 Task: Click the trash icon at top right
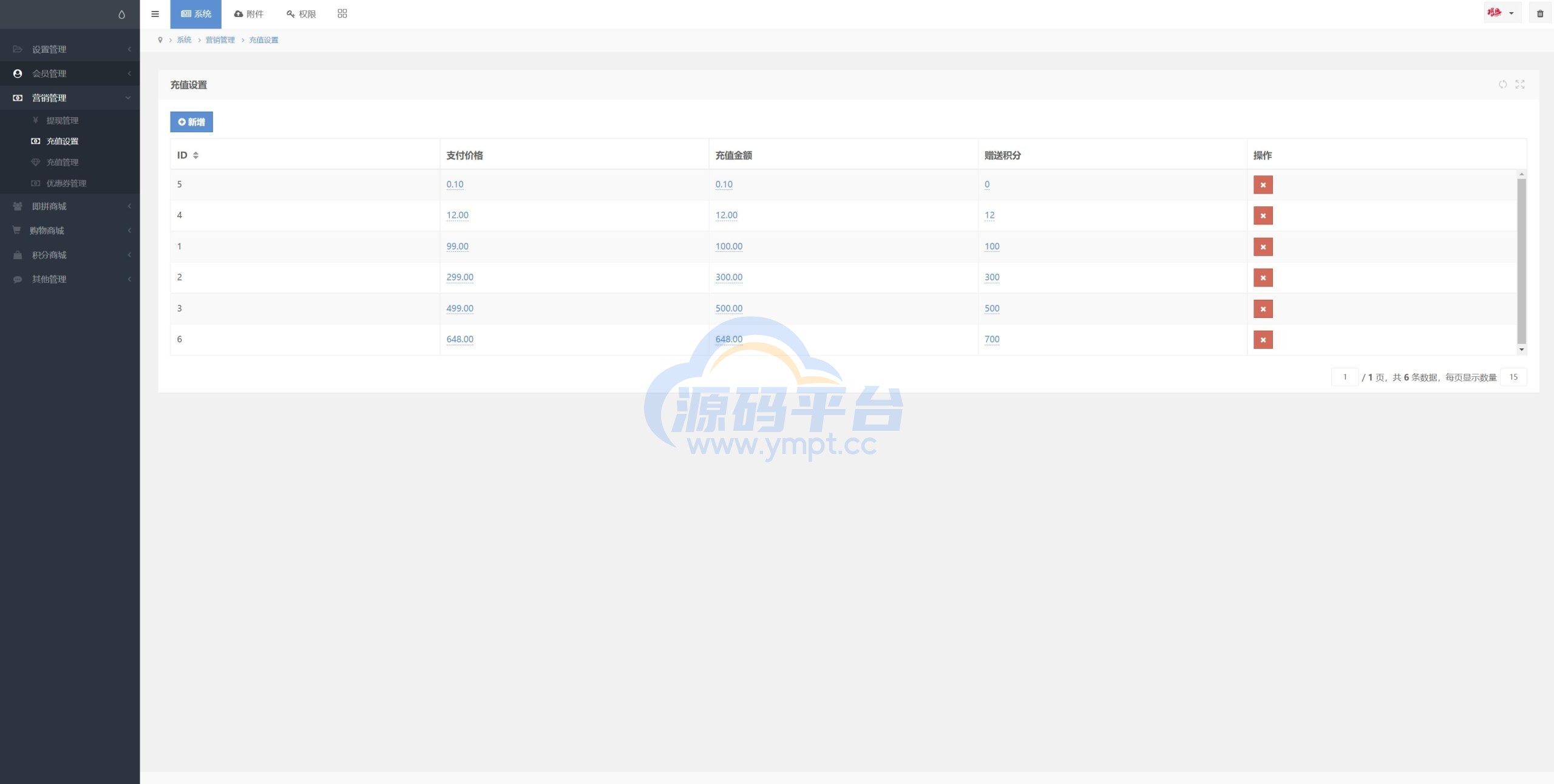(1540, 13)
